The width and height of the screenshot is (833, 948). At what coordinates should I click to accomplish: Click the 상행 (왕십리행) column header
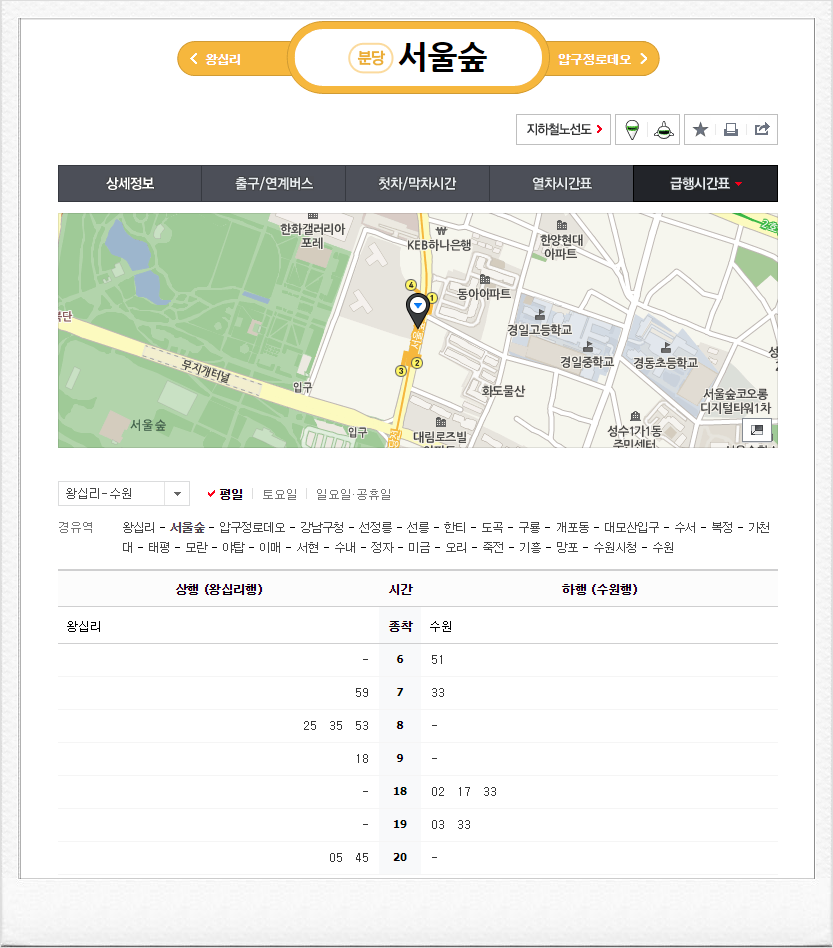pyautogui.click(x=219, y=589)
